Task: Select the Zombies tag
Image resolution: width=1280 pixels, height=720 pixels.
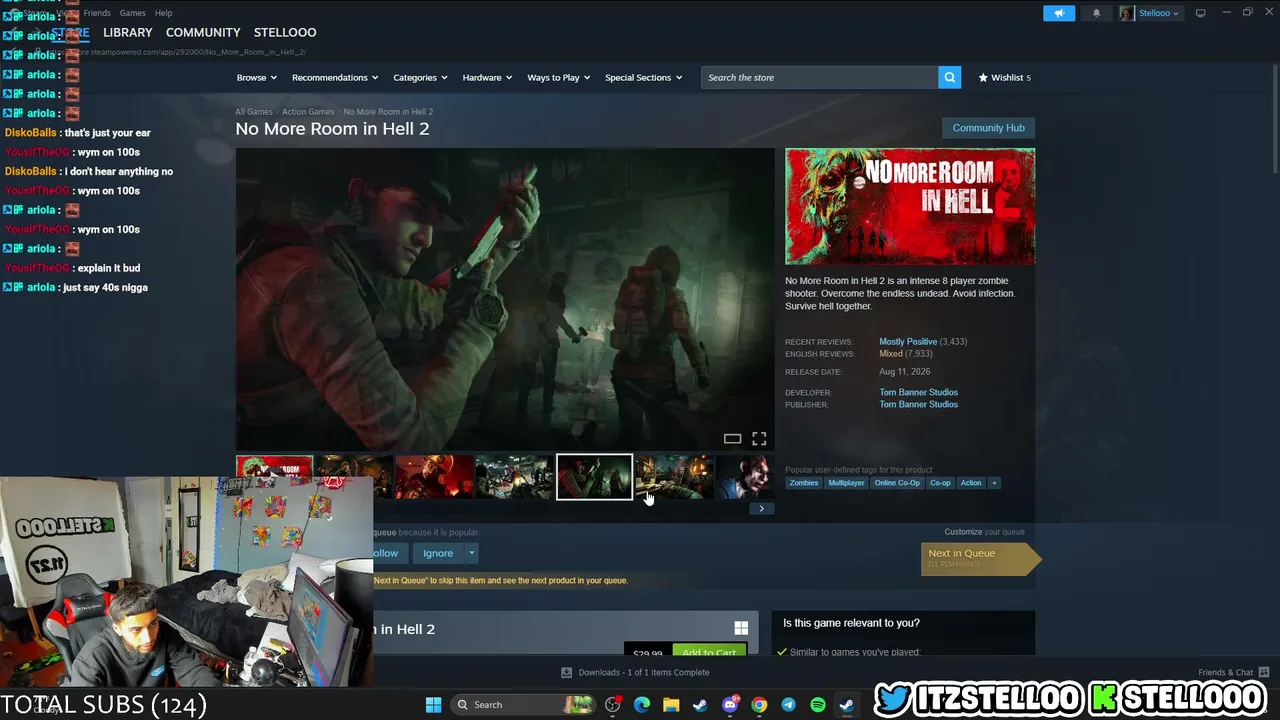Action: pyautogui.click(x=804, y=483)
